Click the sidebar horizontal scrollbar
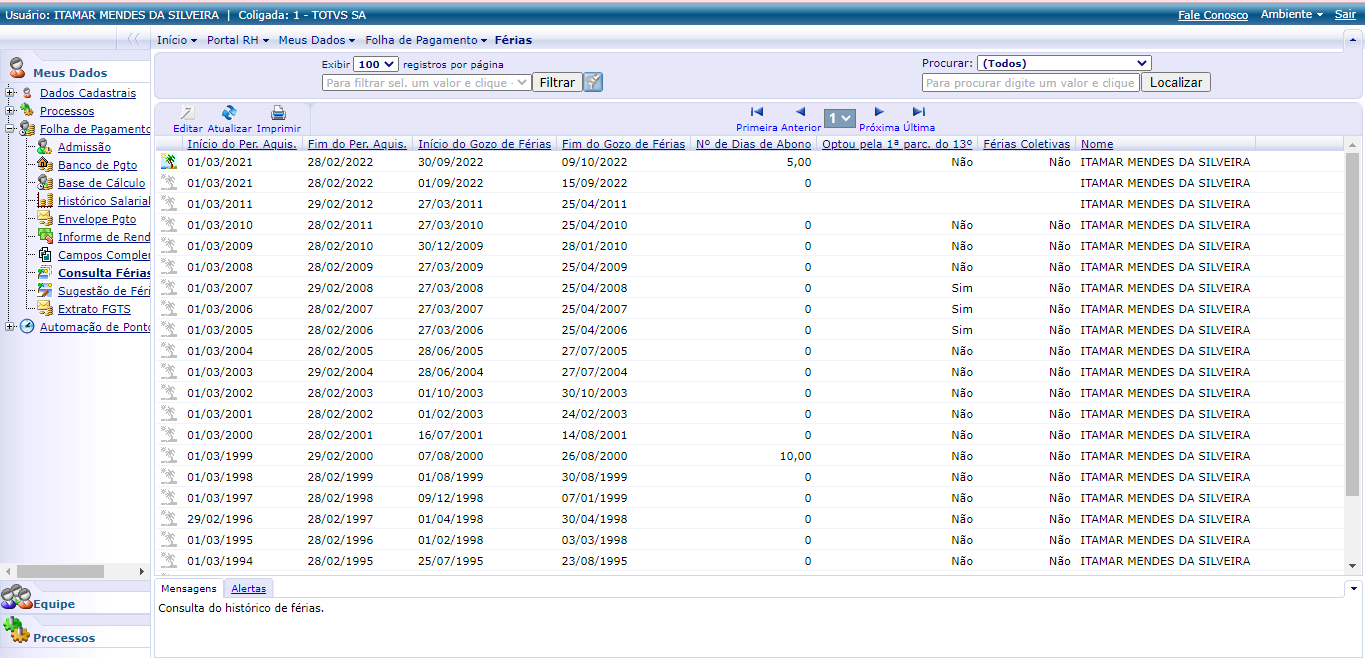The image size is (1365, 659). pyautogui.click(x=60, y=571)
